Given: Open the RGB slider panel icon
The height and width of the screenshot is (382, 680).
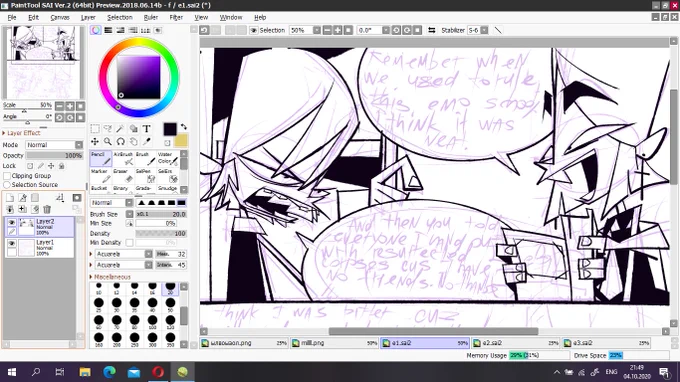Looking at the screenshot, I should coord(108,30).
